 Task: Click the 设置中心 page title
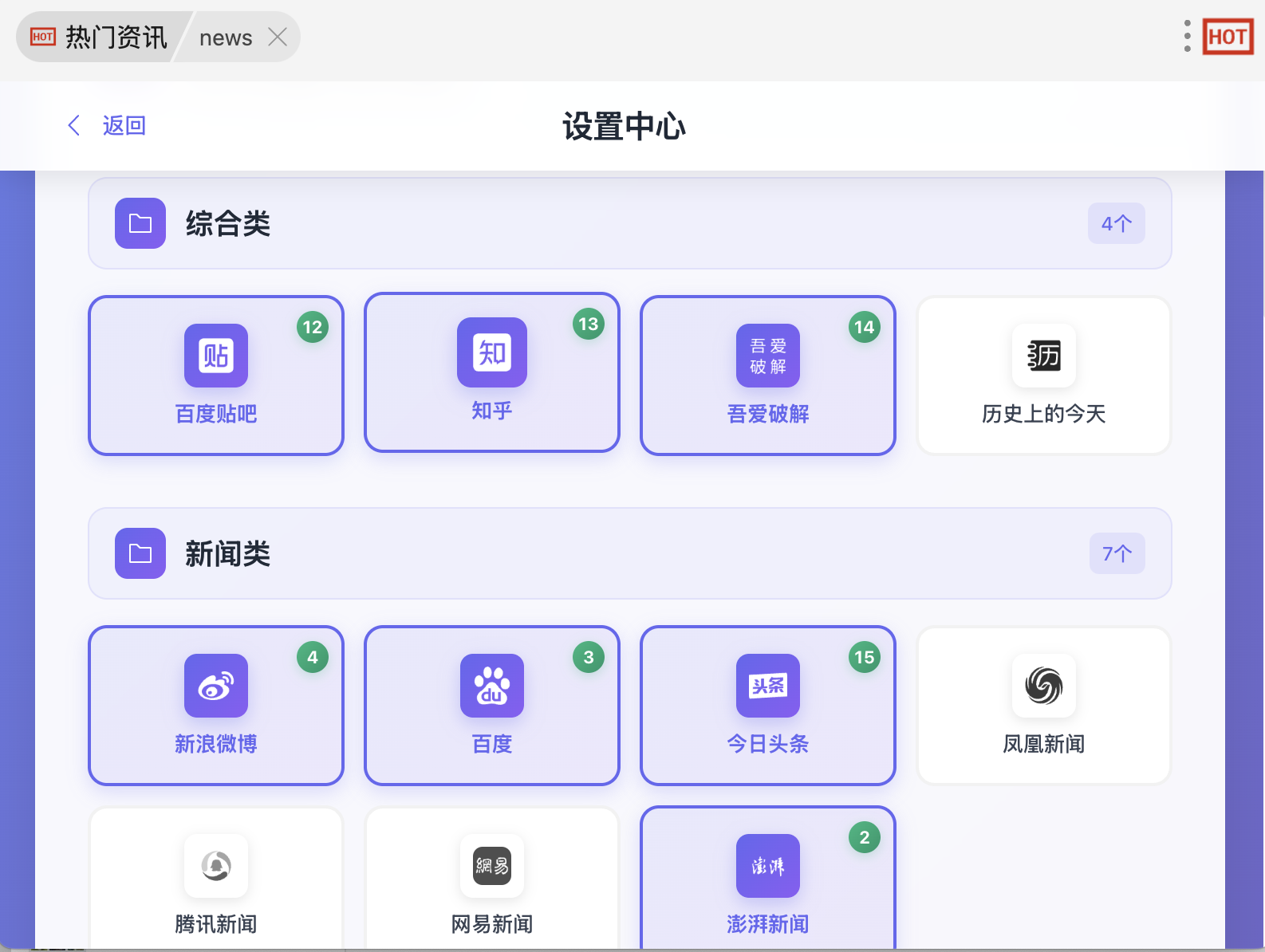[x=625, y=126]
